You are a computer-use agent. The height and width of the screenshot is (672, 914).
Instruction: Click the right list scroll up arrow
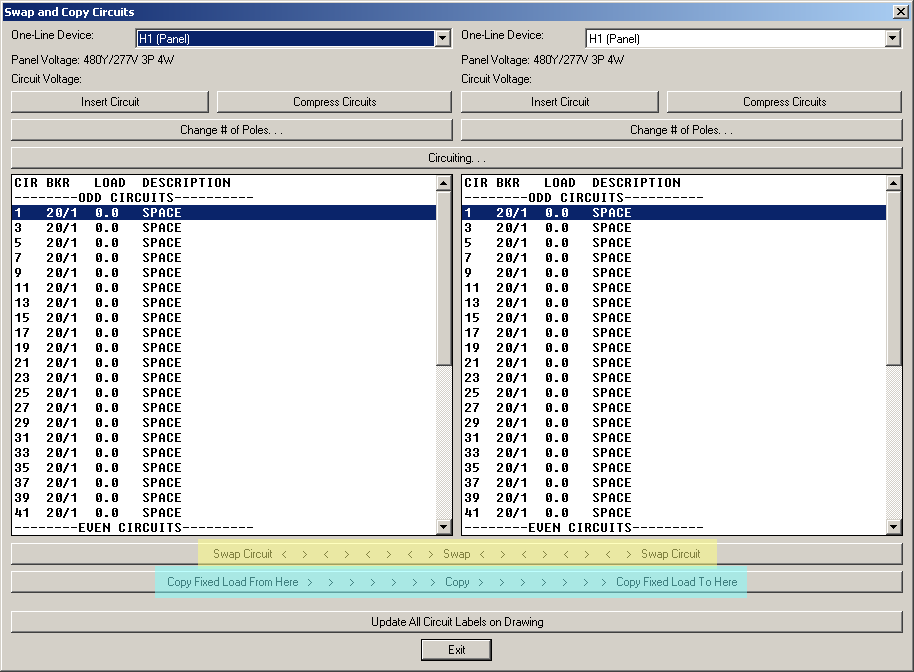tap(894, 183)
